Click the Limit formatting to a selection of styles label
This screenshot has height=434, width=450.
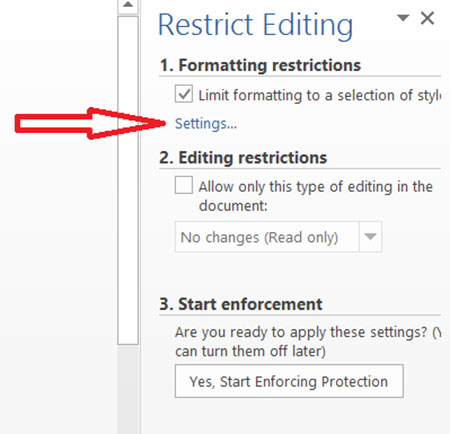pos(319,95)
